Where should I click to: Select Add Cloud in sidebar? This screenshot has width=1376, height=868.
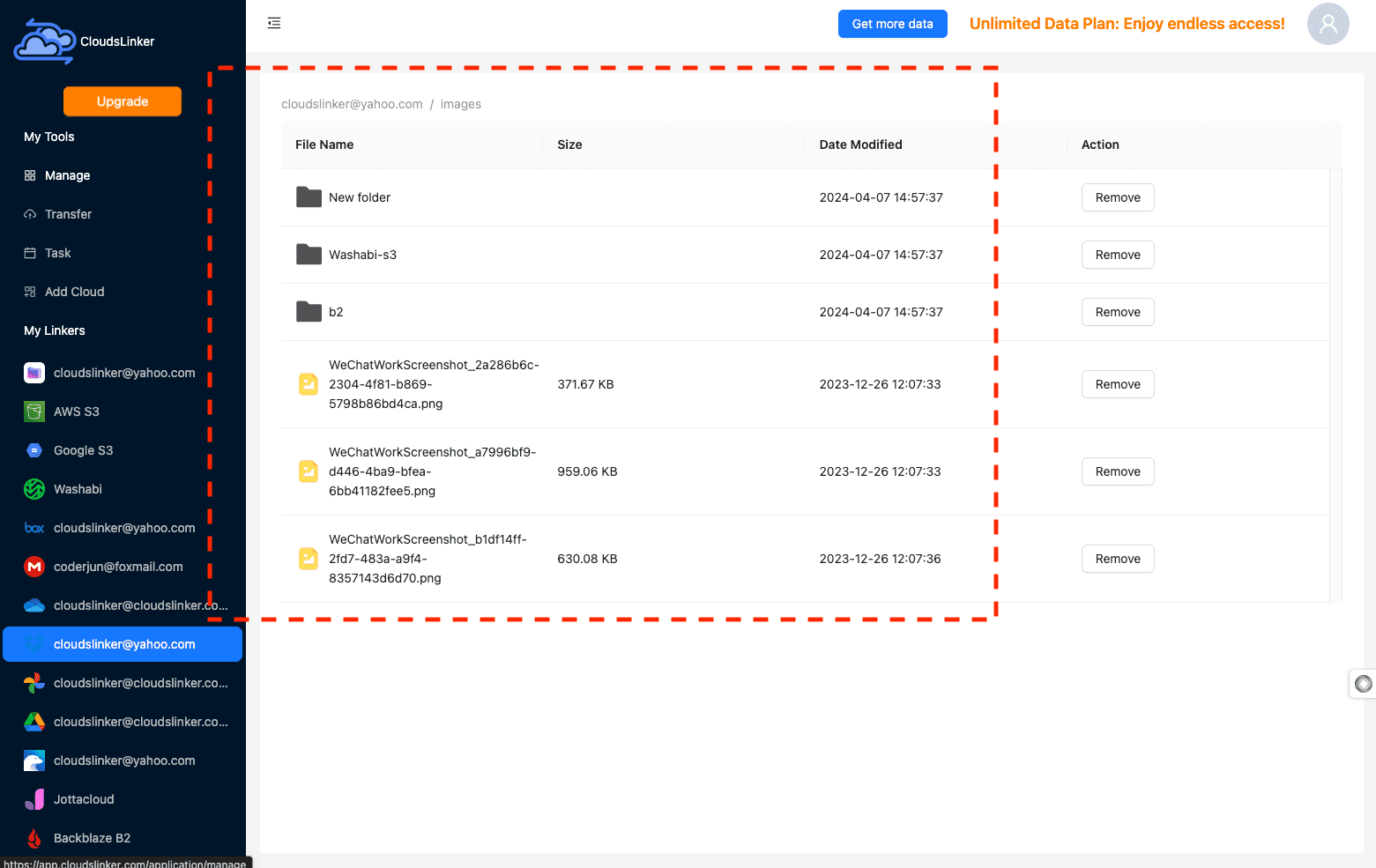(x=74, y=292)
